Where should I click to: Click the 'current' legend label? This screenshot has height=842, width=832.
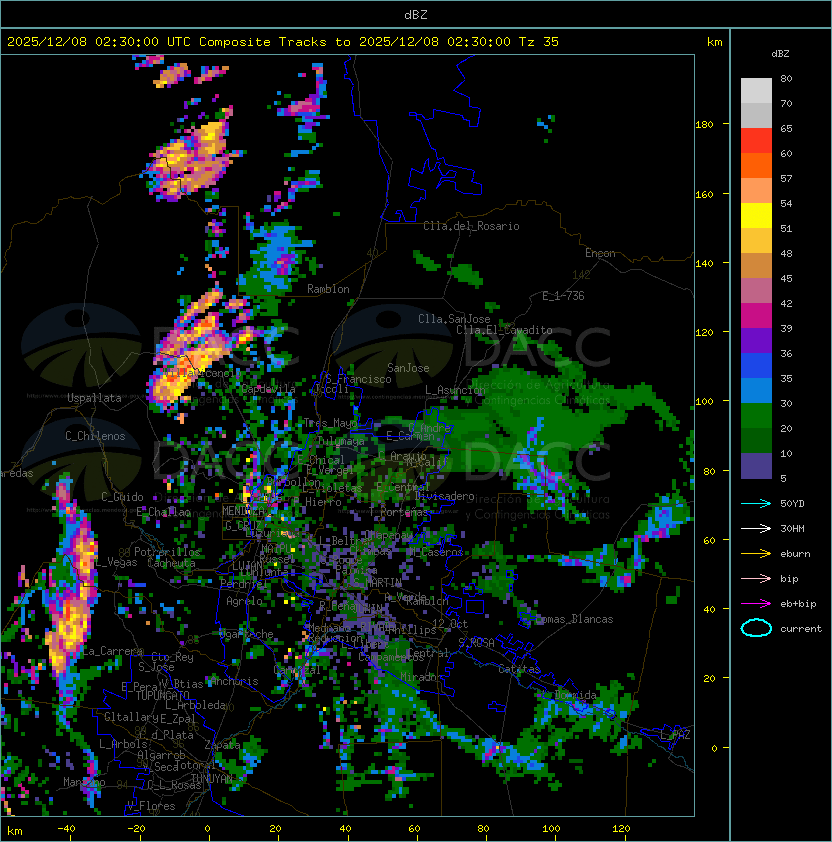[x=801, y=629]
